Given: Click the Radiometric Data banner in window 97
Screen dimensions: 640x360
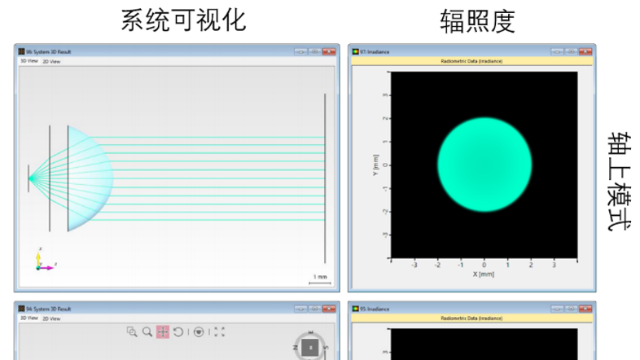Looking at the screenshot, I should pos(471,61).
